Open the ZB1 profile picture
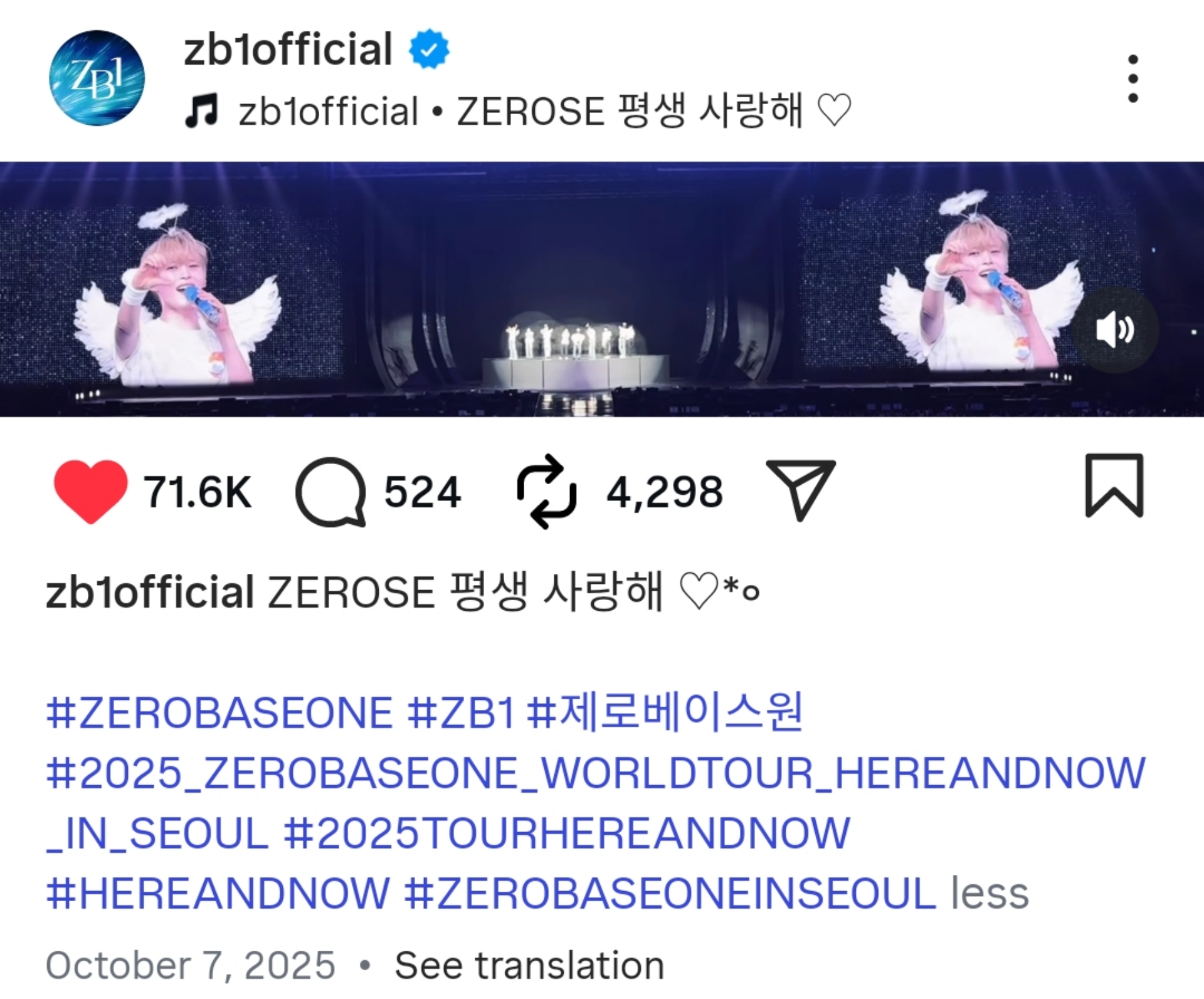This screenshot has width=1204, height=999. point(97,78)
